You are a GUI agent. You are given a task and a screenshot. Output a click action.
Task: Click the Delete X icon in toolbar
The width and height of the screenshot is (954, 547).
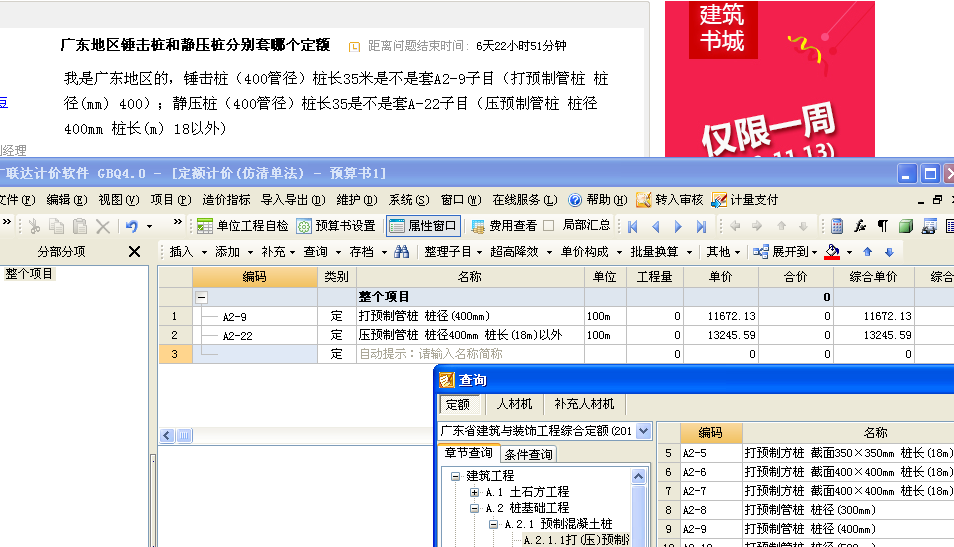103,226
